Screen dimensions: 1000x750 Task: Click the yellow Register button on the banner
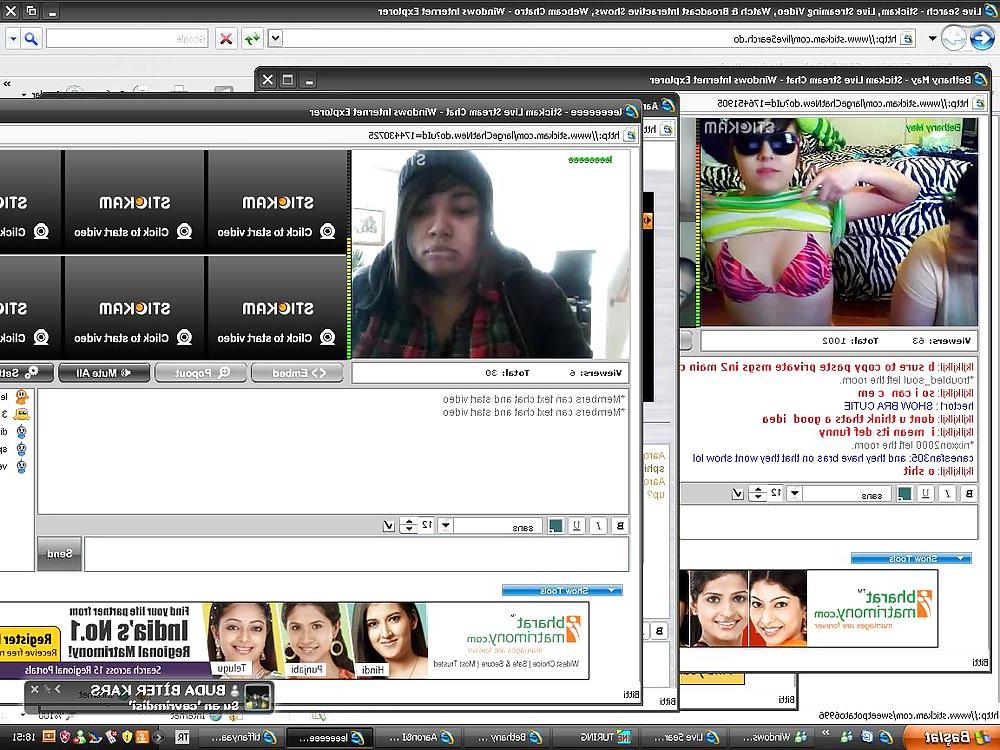click(30, 644)
